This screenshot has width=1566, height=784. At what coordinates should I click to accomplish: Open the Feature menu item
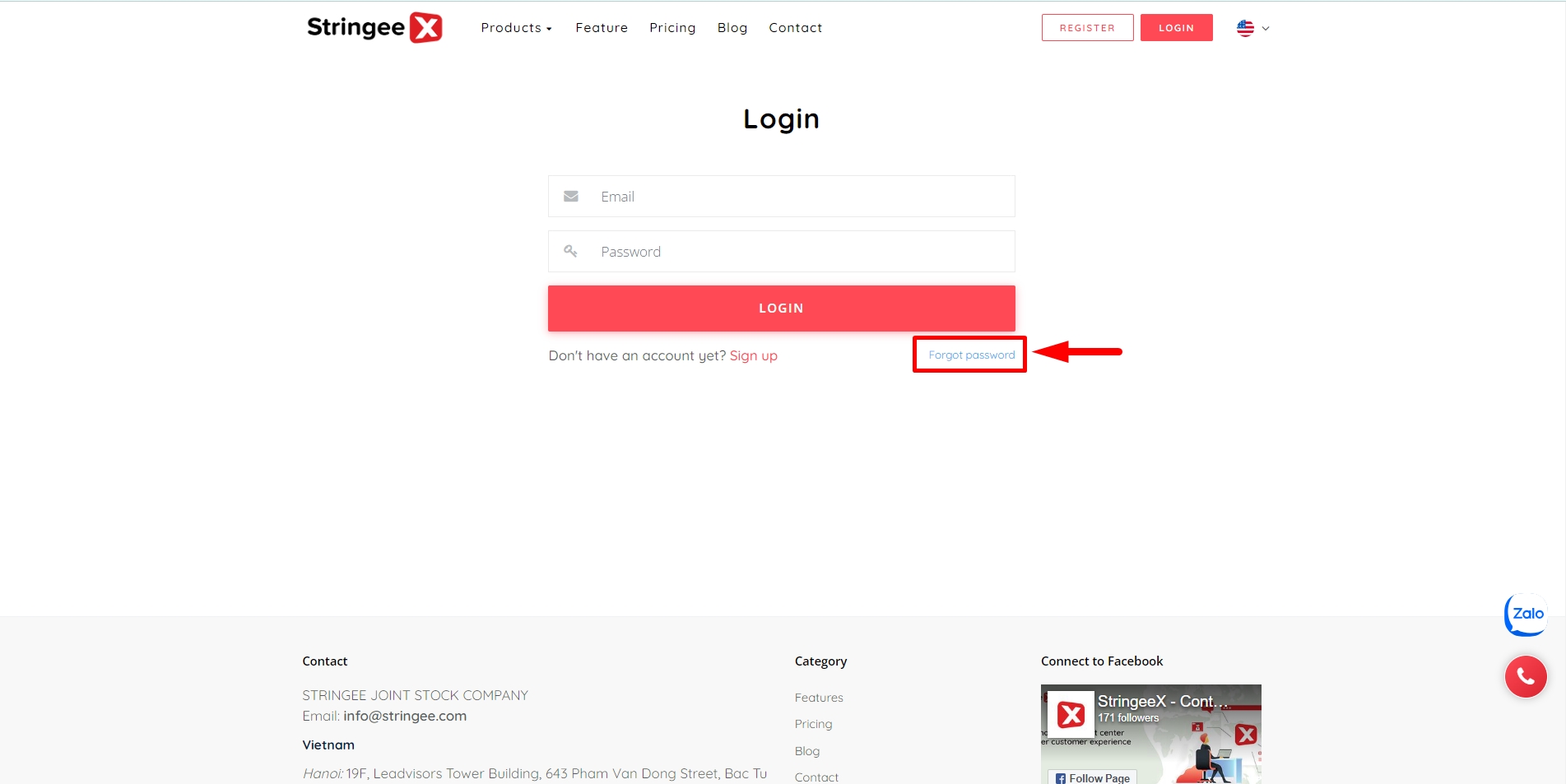click(602, 28)
